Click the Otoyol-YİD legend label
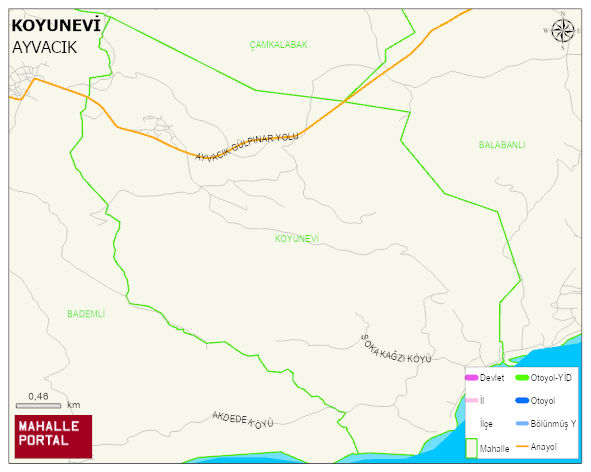This screenshot has width=591, height=472. [551, 377]
